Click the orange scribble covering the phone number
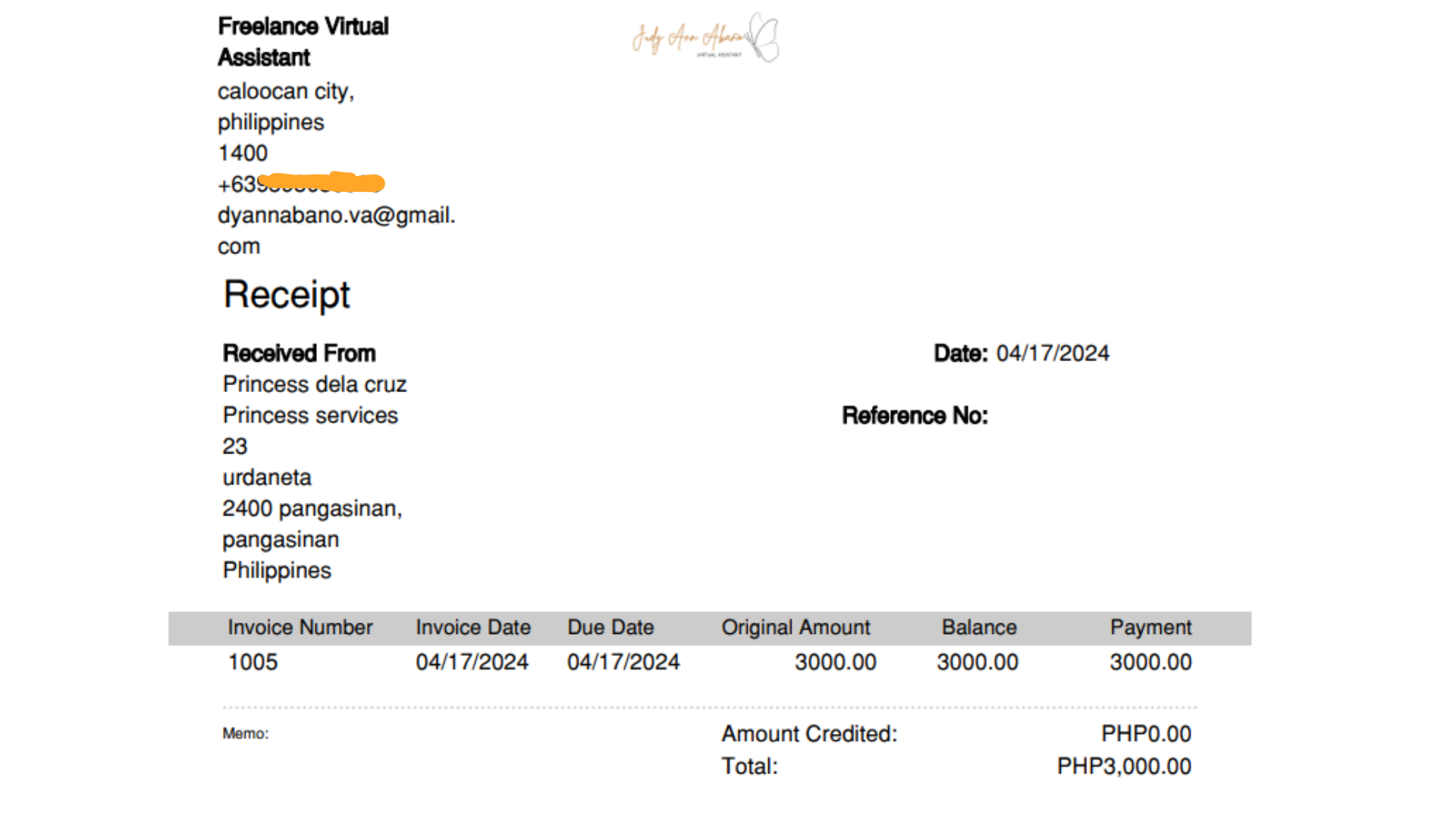The width and height of the screenshot is (1456, 819). [x=322, y=183]
